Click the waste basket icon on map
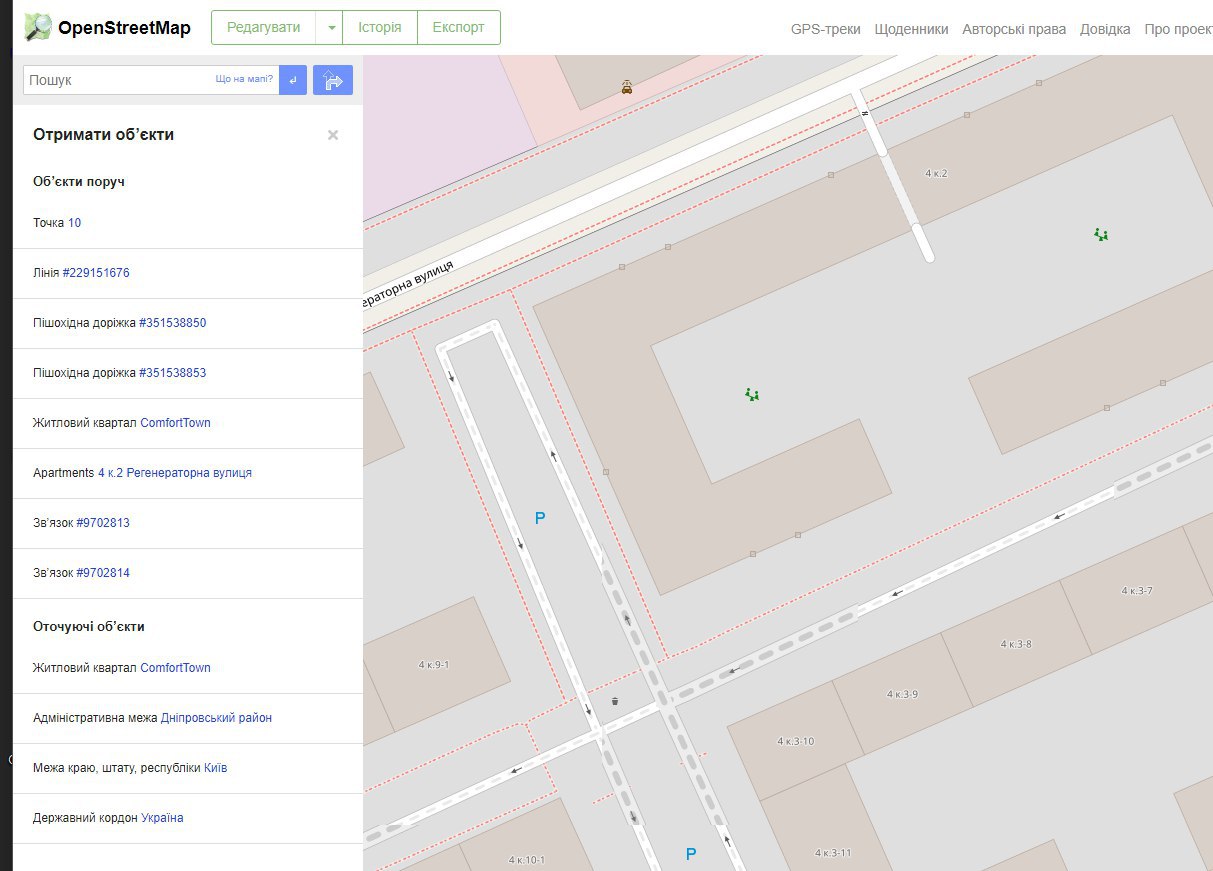This screenshot has width=1213, height=871. coord(614,701)
